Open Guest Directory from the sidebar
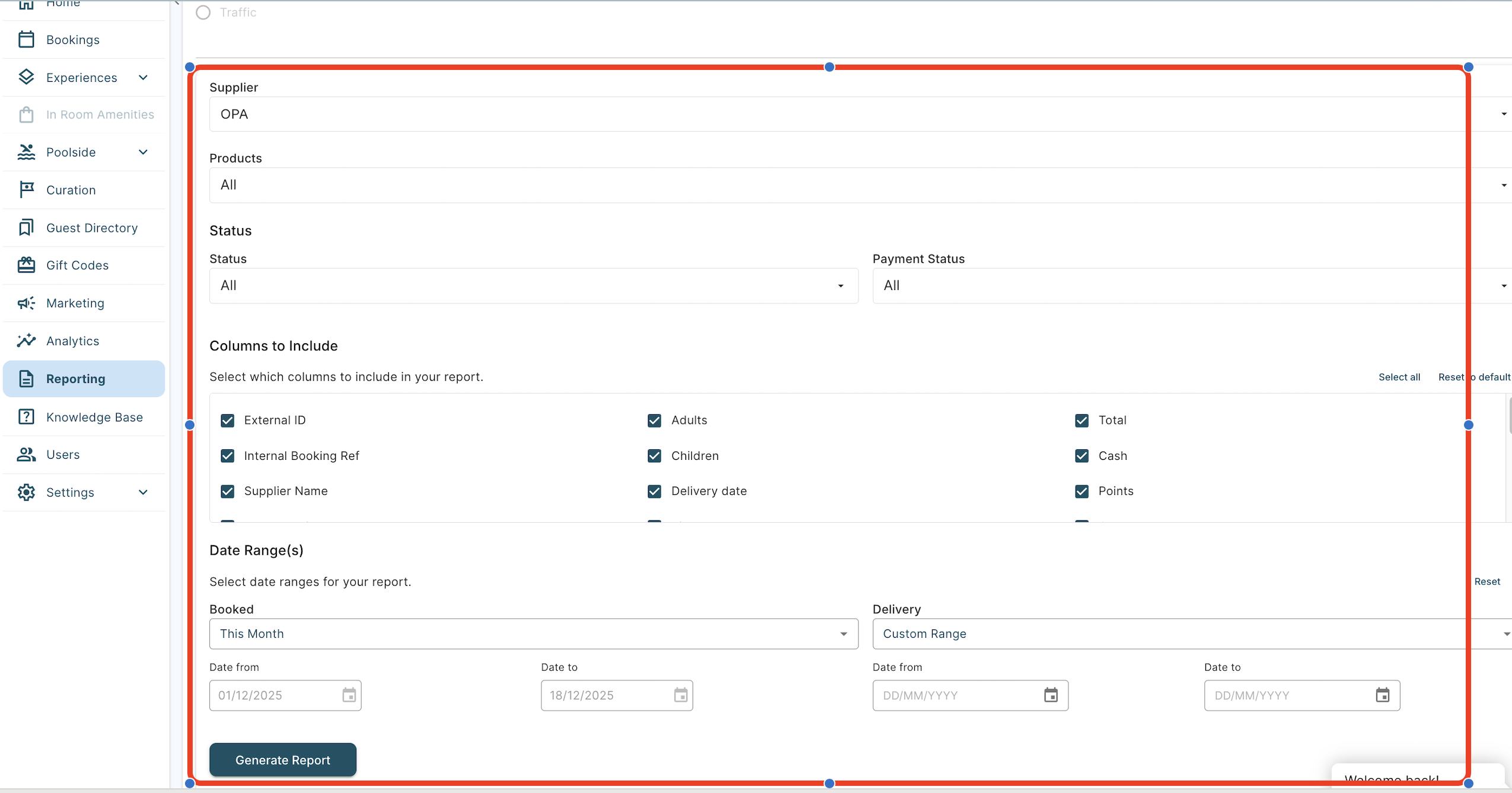Viewport: 1512px width, 793px height. pos(92,228)
